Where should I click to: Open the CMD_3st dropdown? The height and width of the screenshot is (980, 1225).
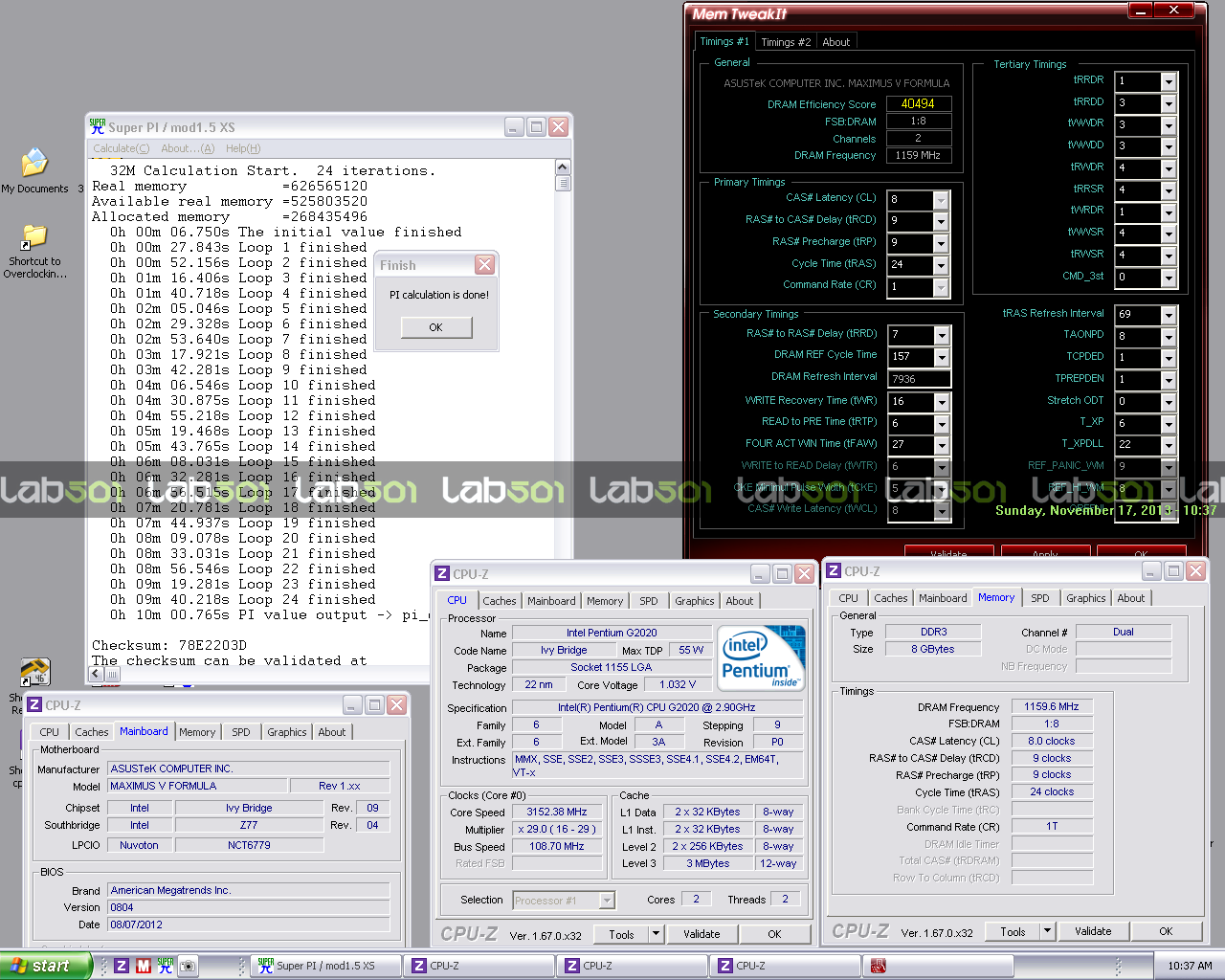[x=1169, y=278]
